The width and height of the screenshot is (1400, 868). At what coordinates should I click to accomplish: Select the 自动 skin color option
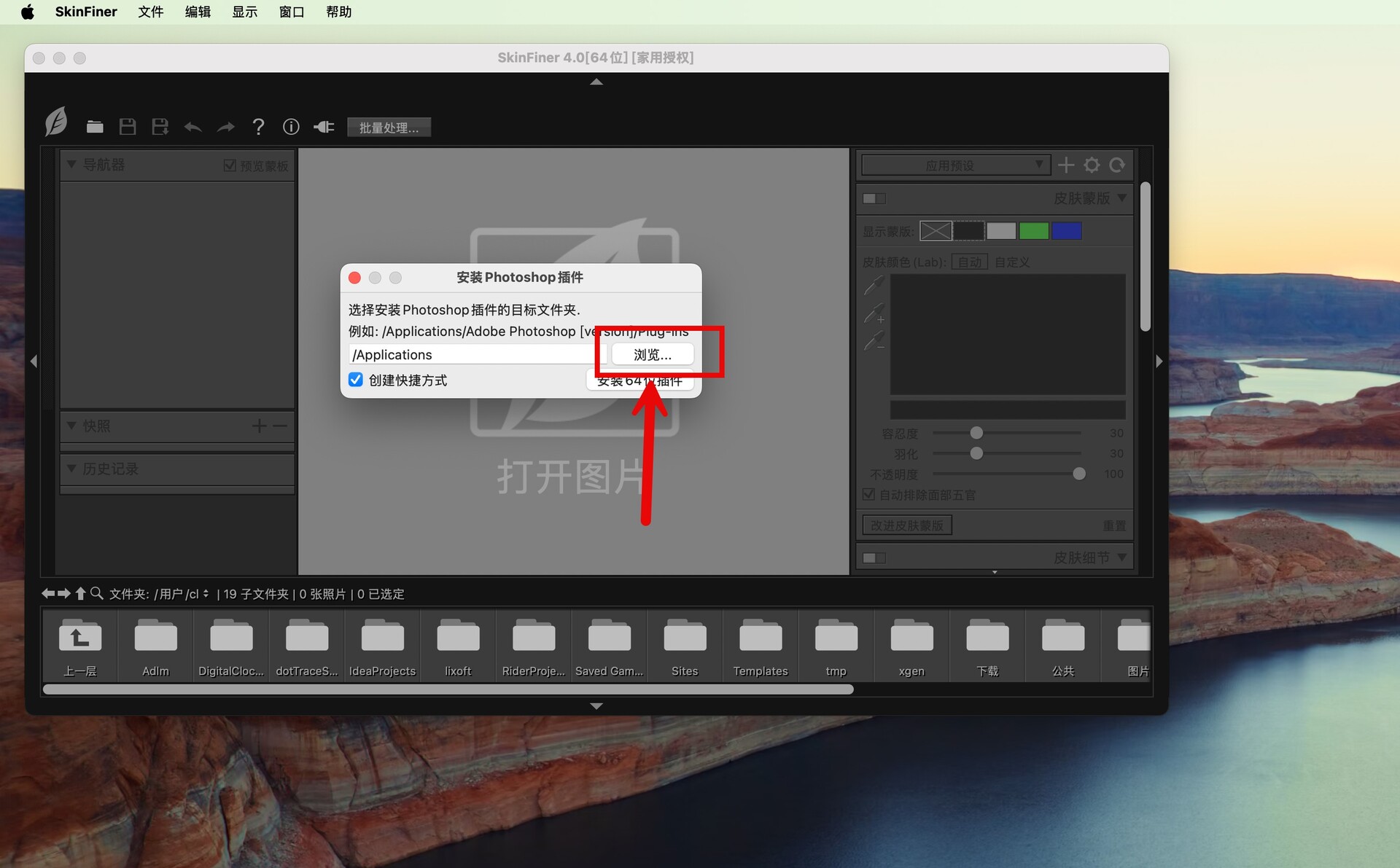tap(970, 262)
